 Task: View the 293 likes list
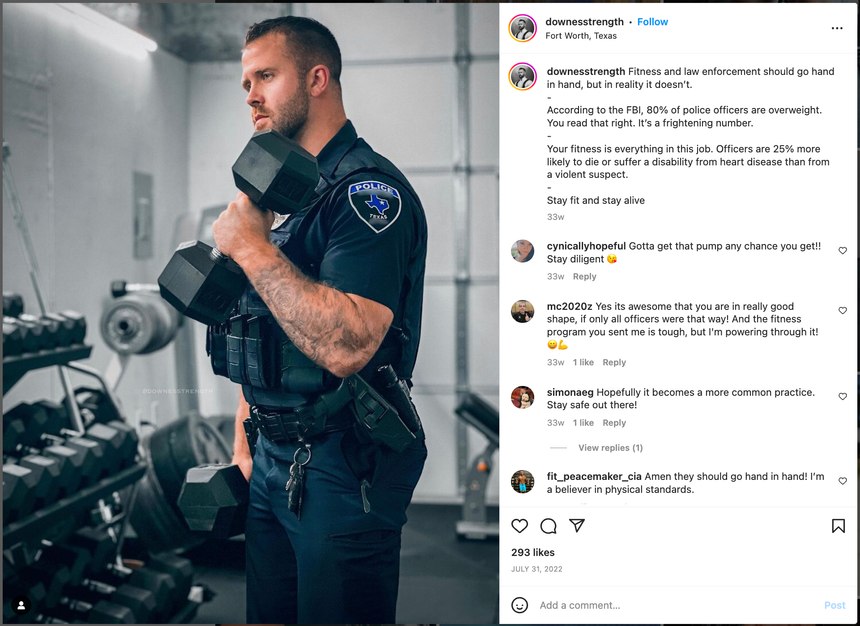point(533,552)
